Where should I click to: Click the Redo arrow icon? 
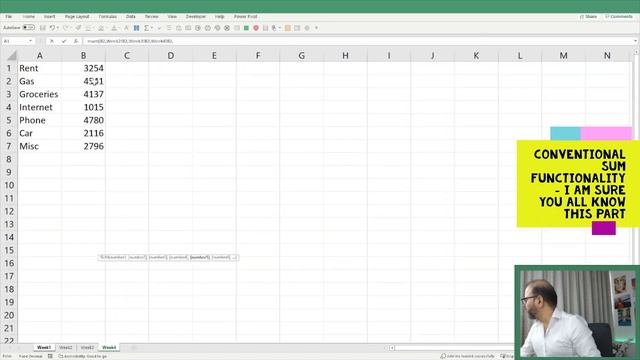point(66,28)
